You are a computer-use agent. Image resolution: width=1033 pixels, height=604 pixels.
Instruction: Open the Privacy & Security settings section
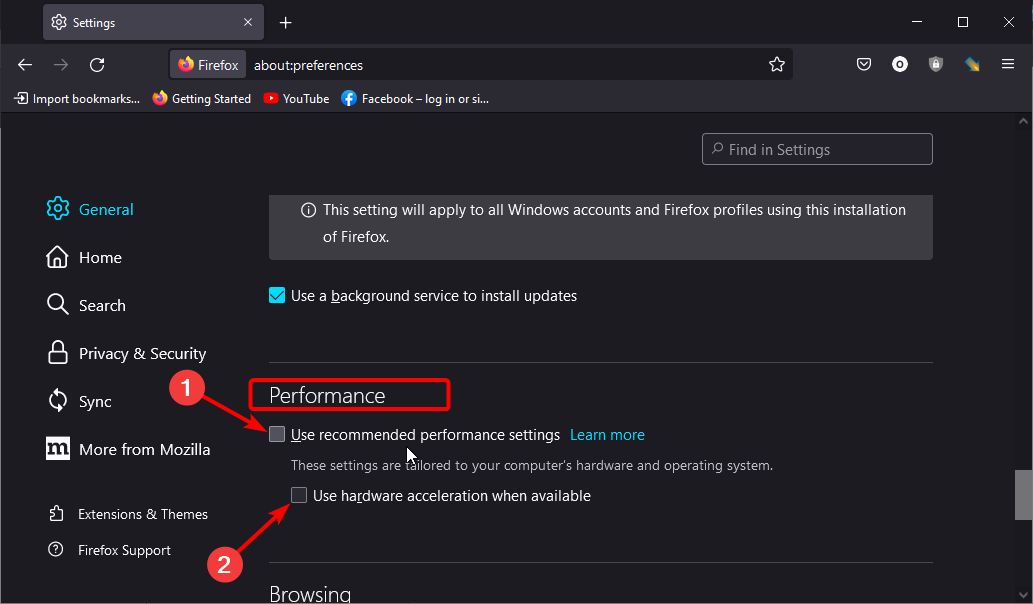click(142, 354)
